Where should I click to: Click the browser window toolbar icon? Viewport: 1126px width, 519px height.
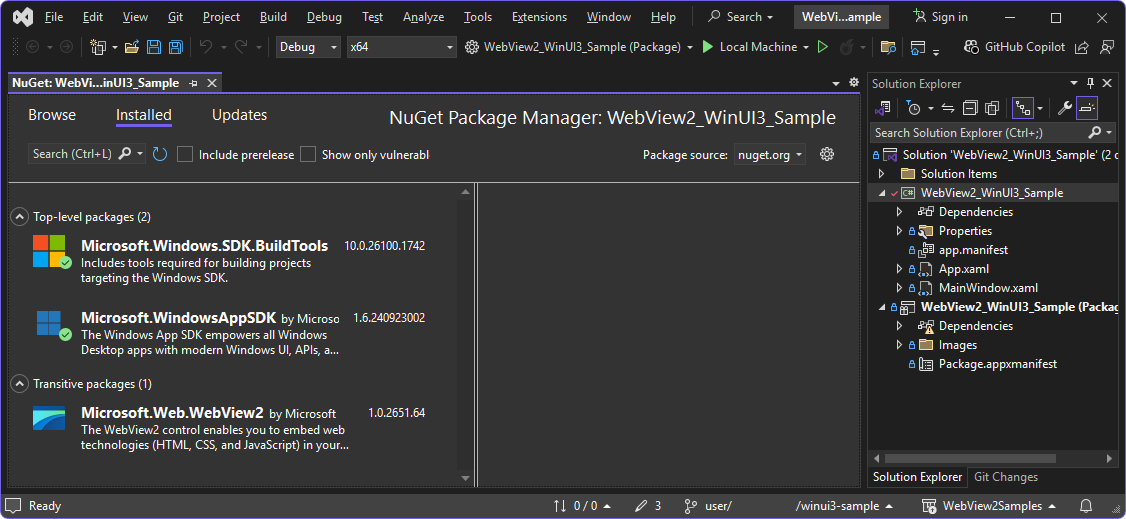coord(918,47)
